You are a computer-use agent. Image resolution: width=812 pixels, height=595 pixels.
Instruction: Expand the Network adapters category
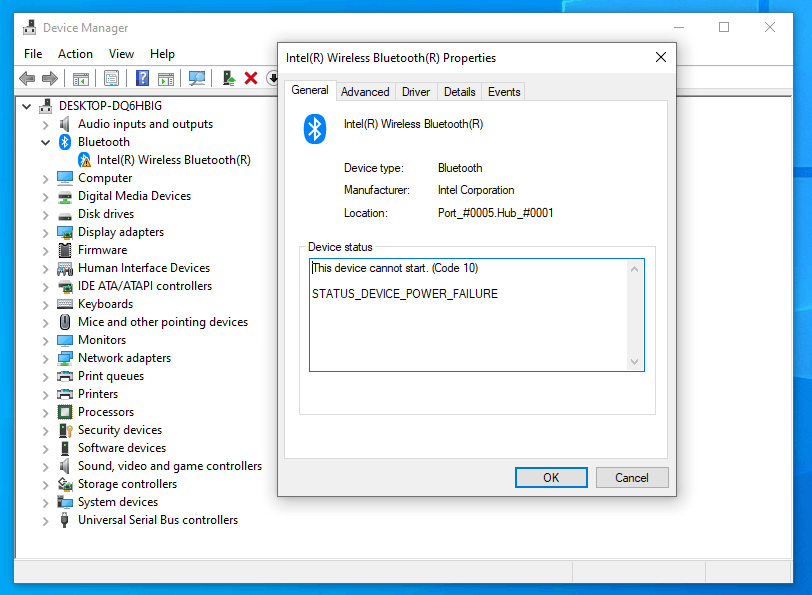click(x=45, y=357)
